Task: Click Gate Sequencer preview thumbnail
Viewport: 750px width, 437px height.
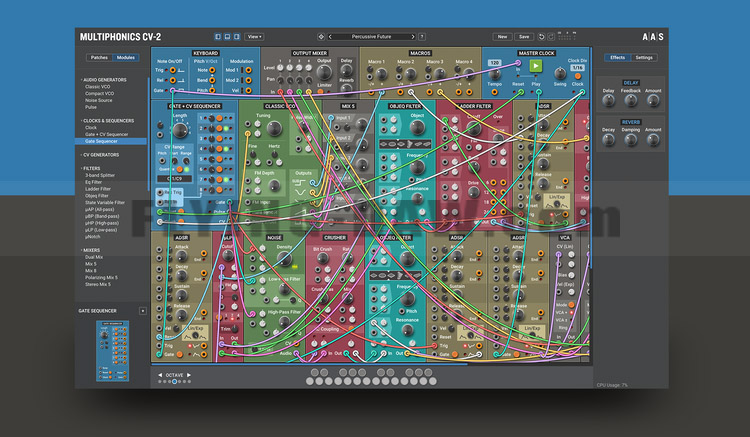Action: [112, 350]
